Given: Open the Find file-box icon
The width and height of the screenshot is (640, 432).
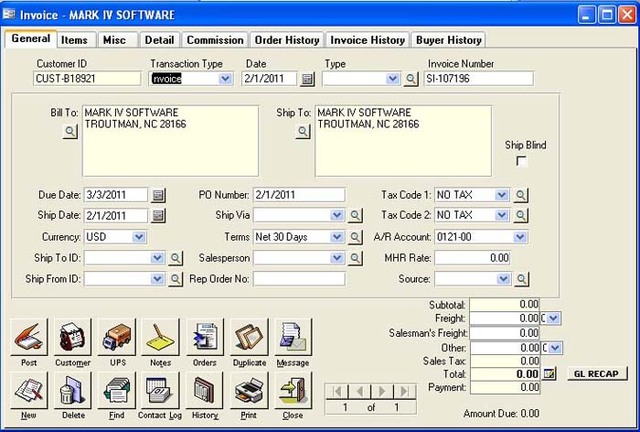Looking at the screenshot, I should tap(117, 390).
